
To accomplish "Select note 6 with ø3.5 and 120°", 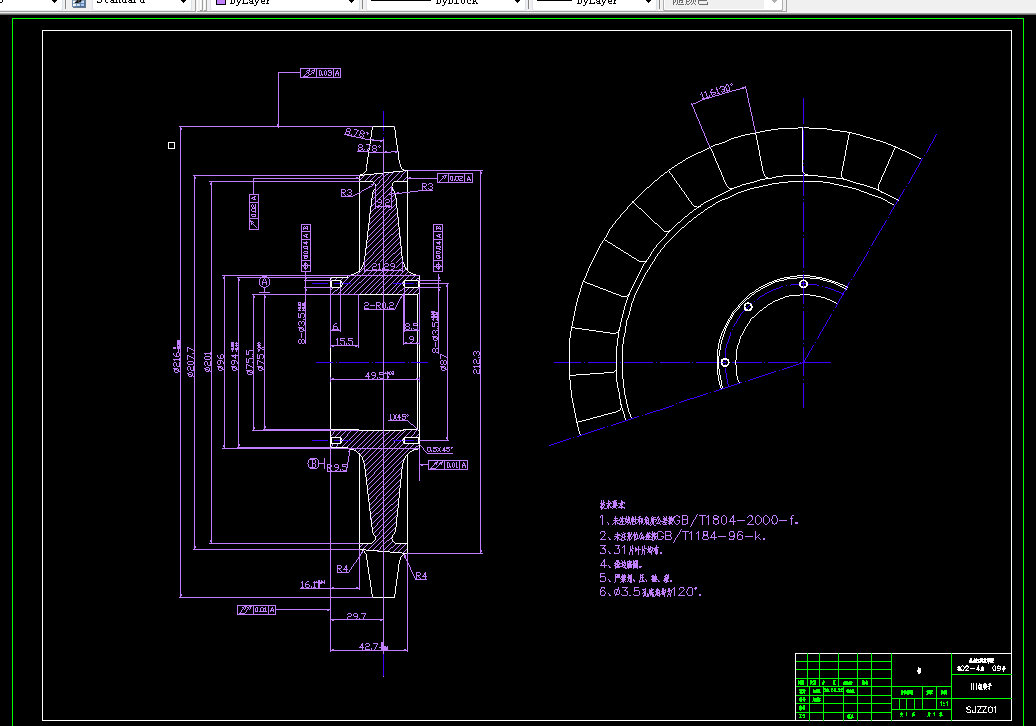I will 650,592.
